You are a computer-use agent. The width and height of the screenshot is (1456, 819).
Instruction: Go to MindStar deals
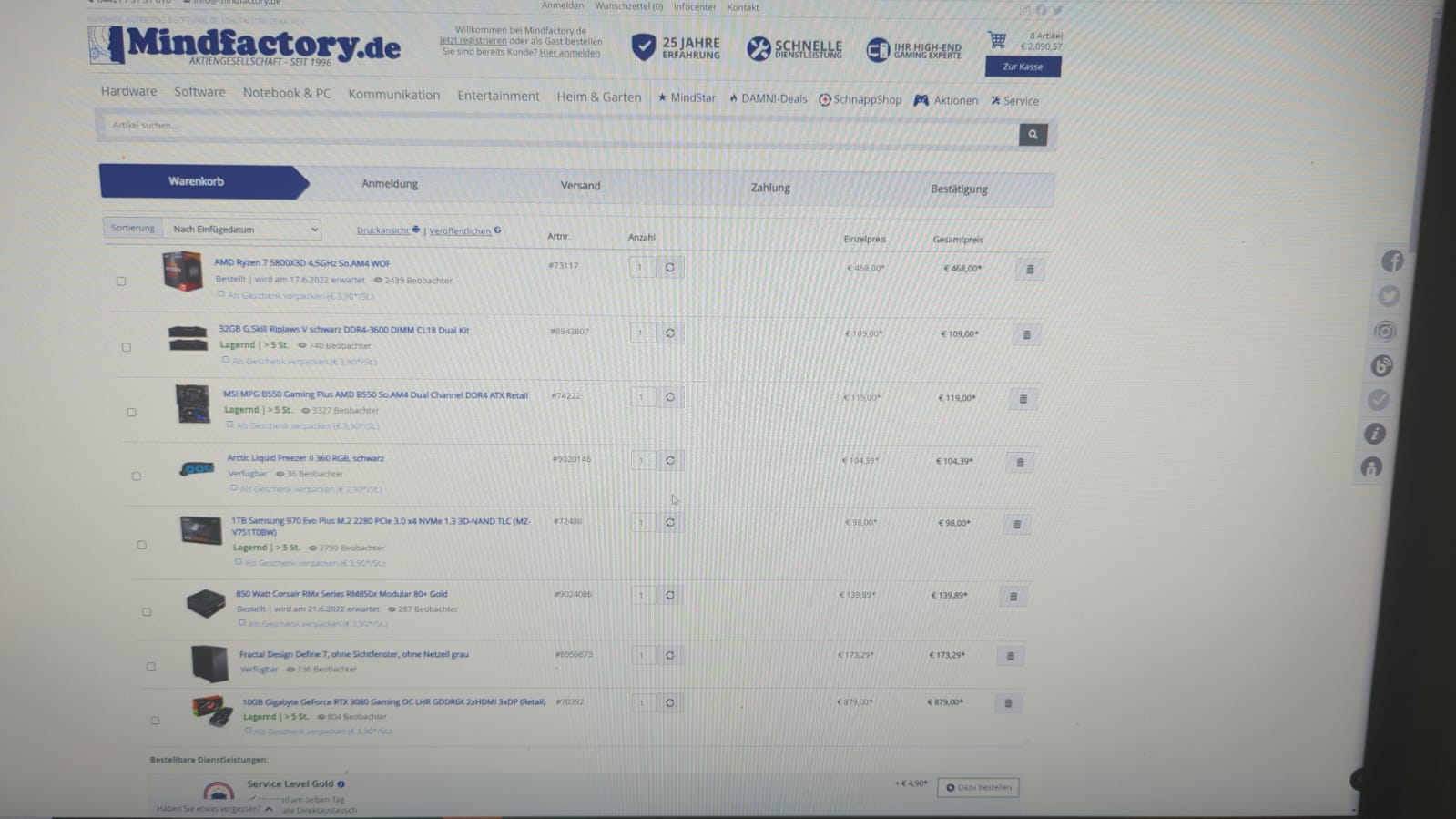687,97
